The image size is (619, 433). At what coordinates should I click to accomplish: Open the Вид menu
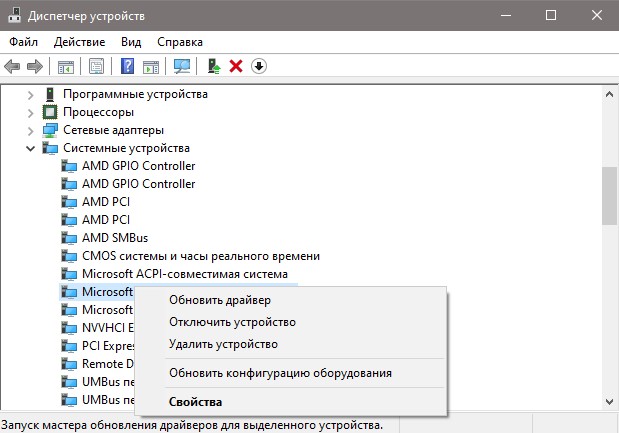point(131,42)
